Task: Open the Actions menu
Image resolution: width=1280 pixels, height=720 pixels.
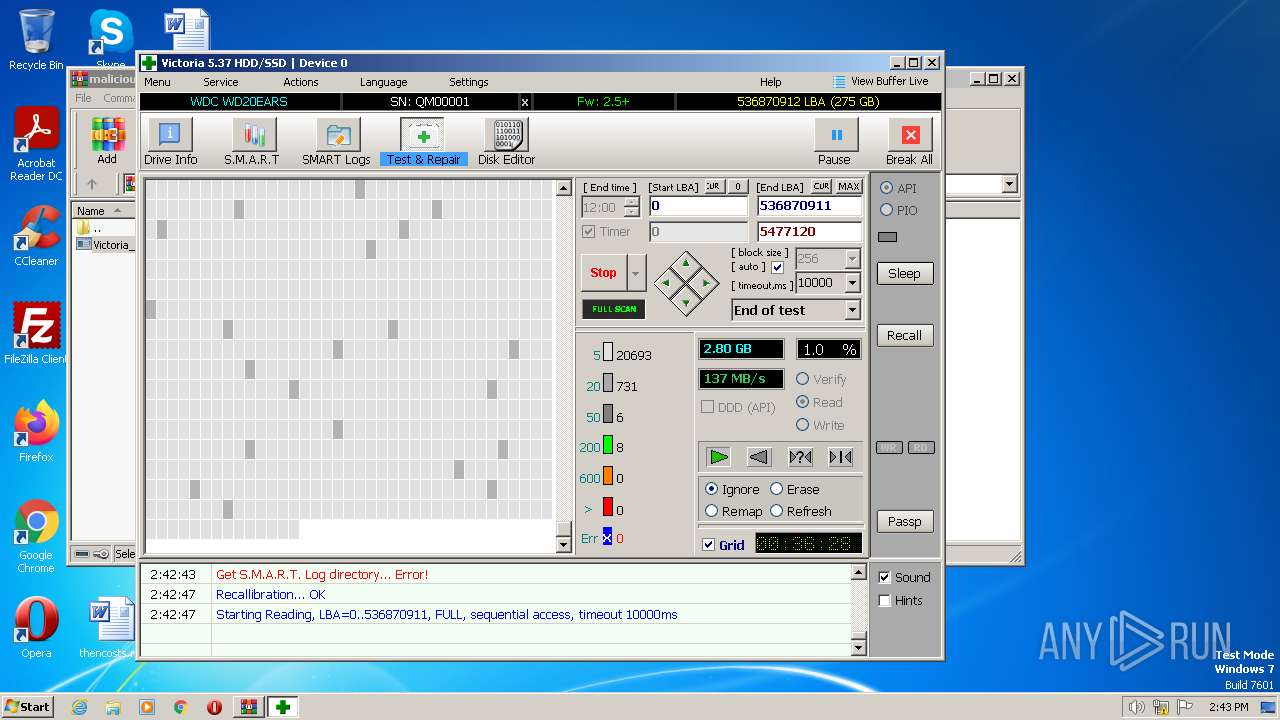Action: 301,82
